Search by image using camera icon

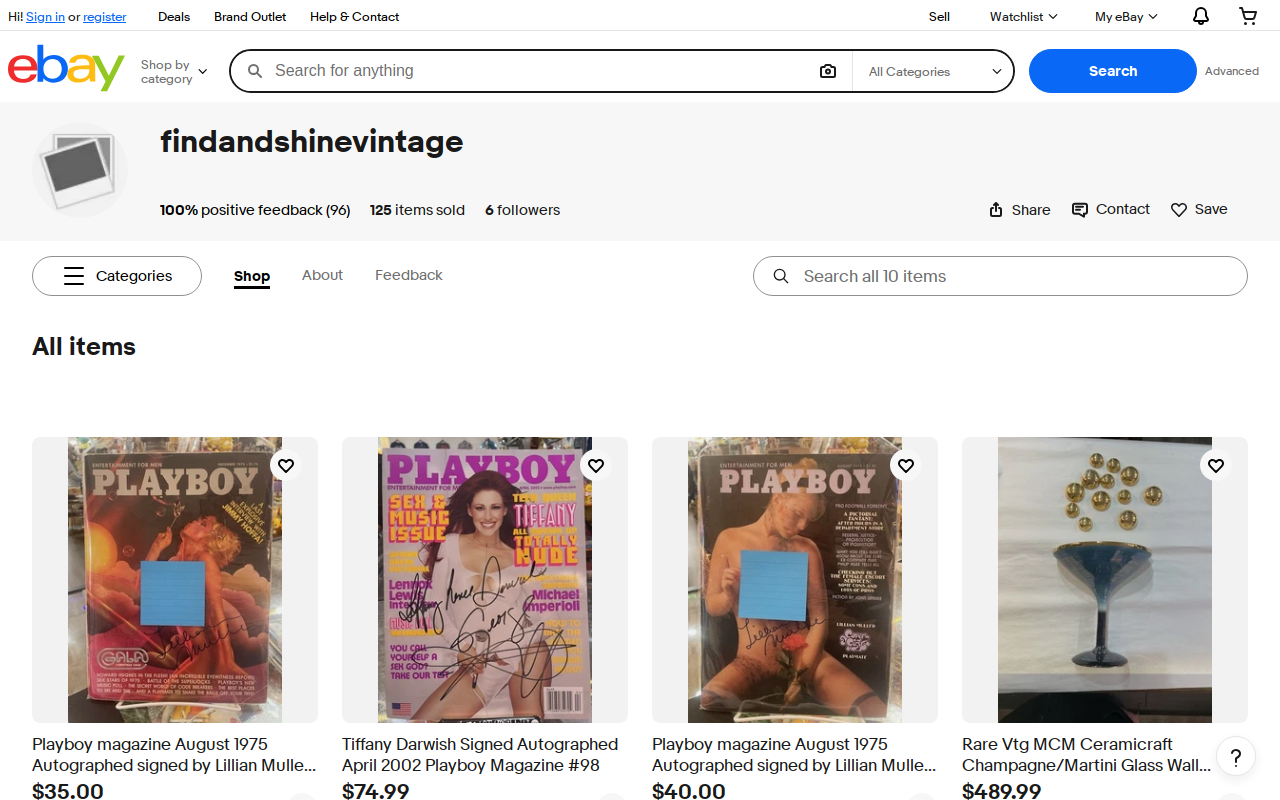point(827,71)
